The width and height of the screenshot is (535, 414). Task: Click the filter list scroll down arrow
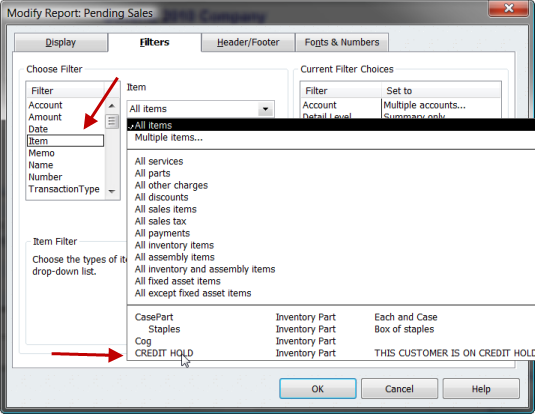(x=112, y=191)
